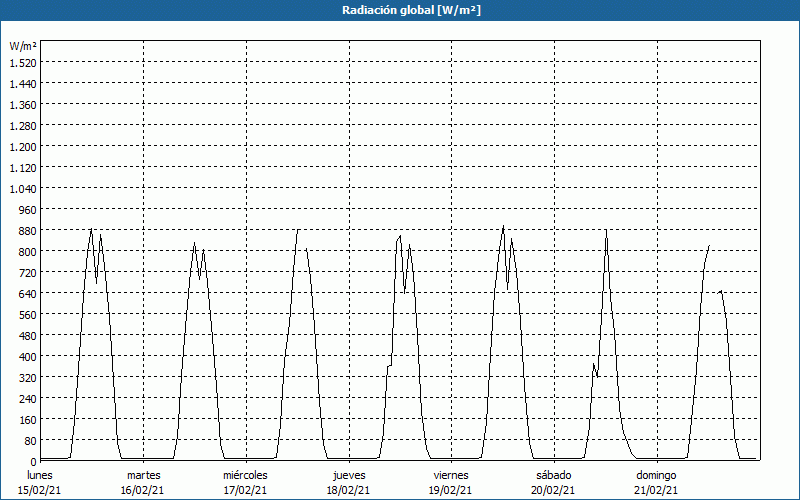Click the y-axis value '320'

pos(28,378)
